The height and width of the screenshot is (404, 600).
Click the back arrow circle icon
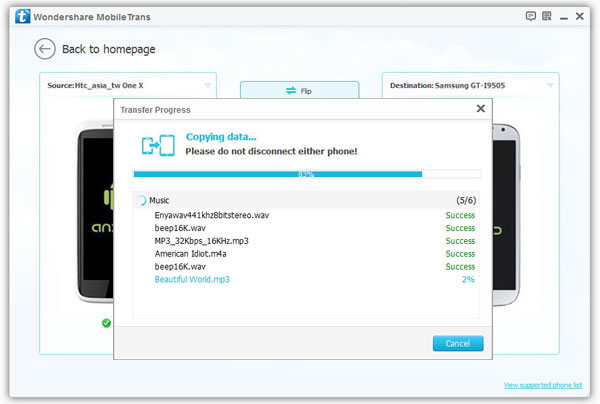pos(45,49)
